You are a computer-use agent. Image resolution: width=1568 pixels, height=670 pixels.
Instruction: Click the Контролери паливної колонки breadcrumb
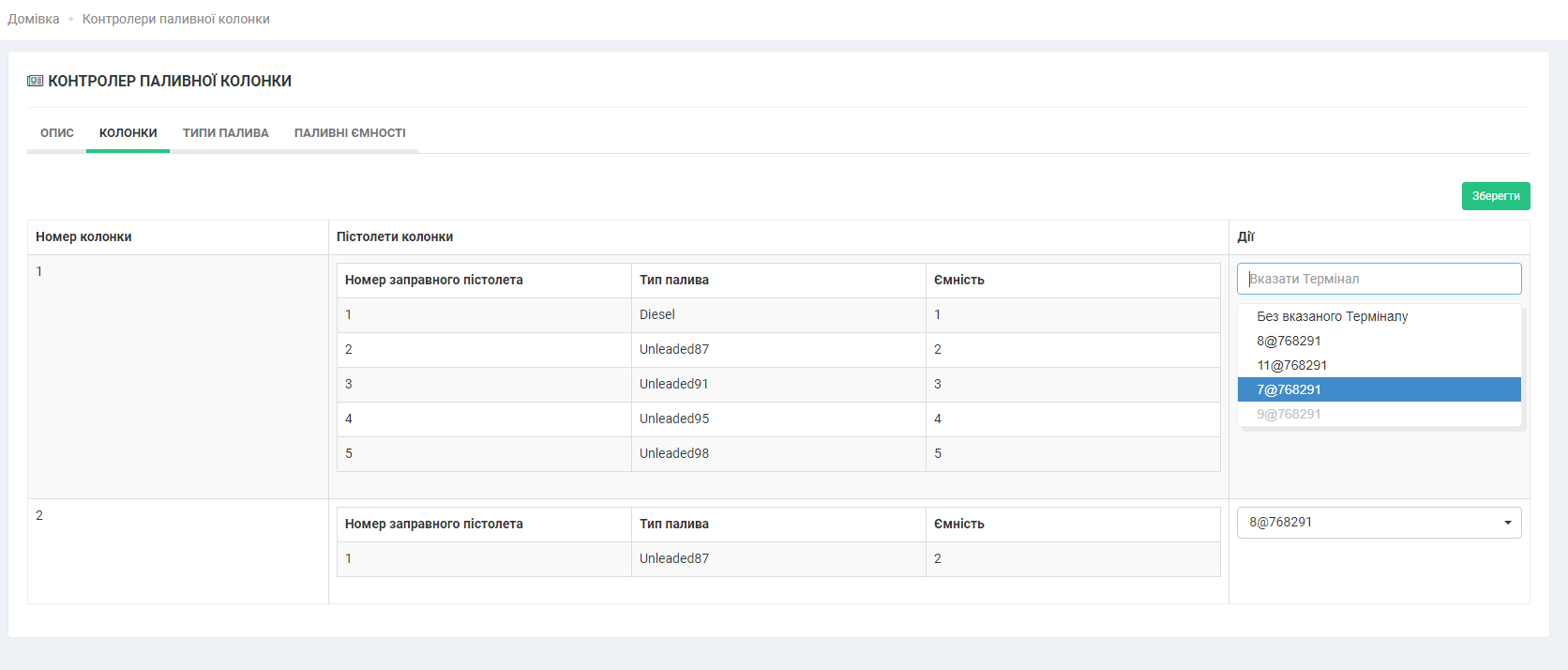tap(176, 19)
